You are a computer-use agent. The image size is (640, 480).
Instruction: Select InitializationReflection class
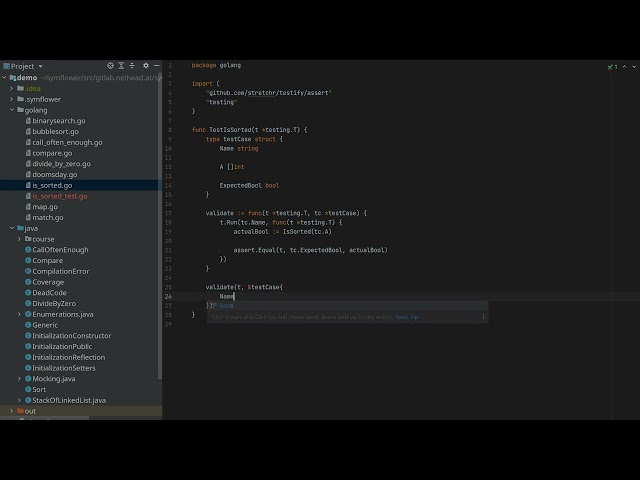click(69, 357)
